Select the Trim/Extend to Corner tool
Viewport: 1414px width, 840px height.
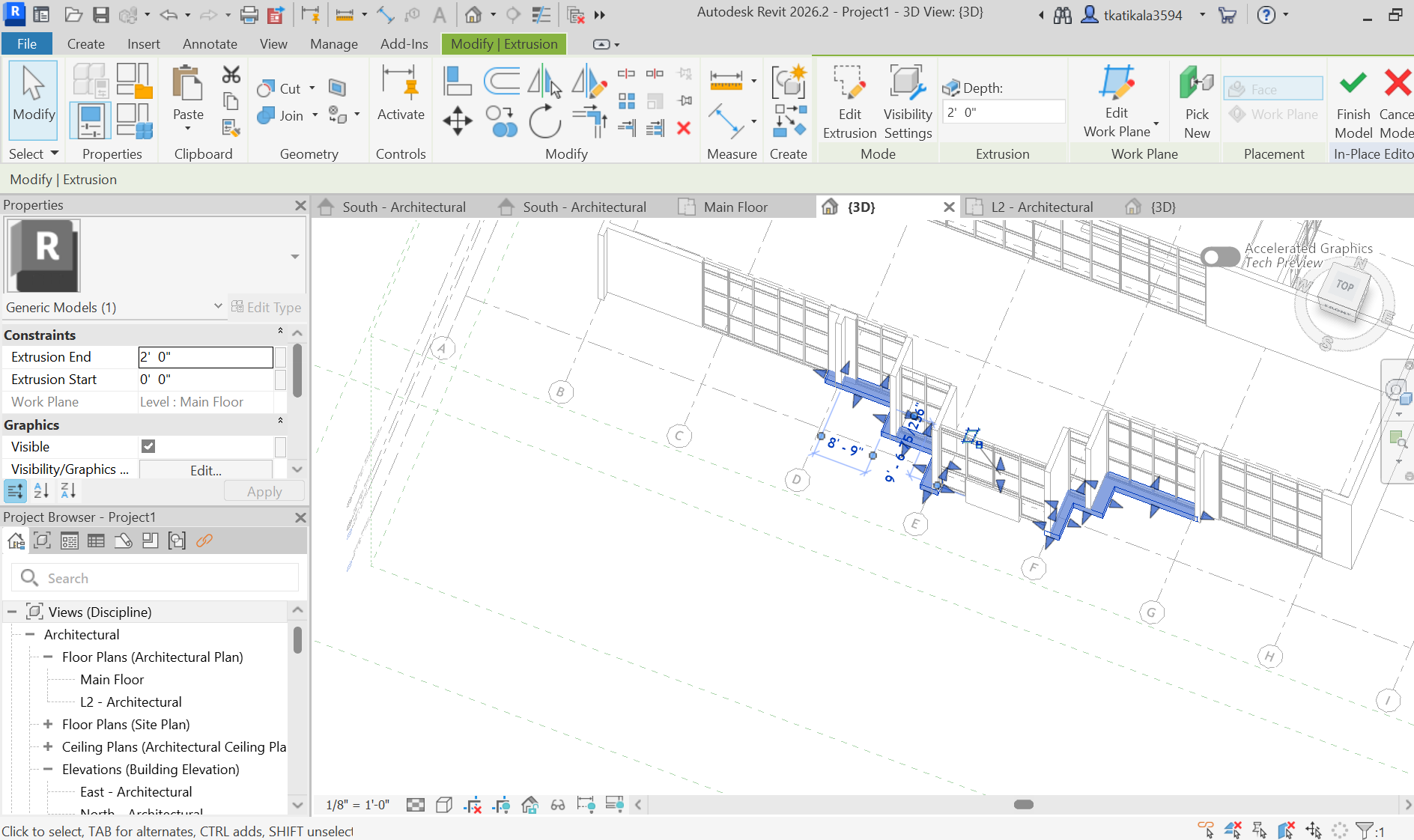(x=589, y=121)
